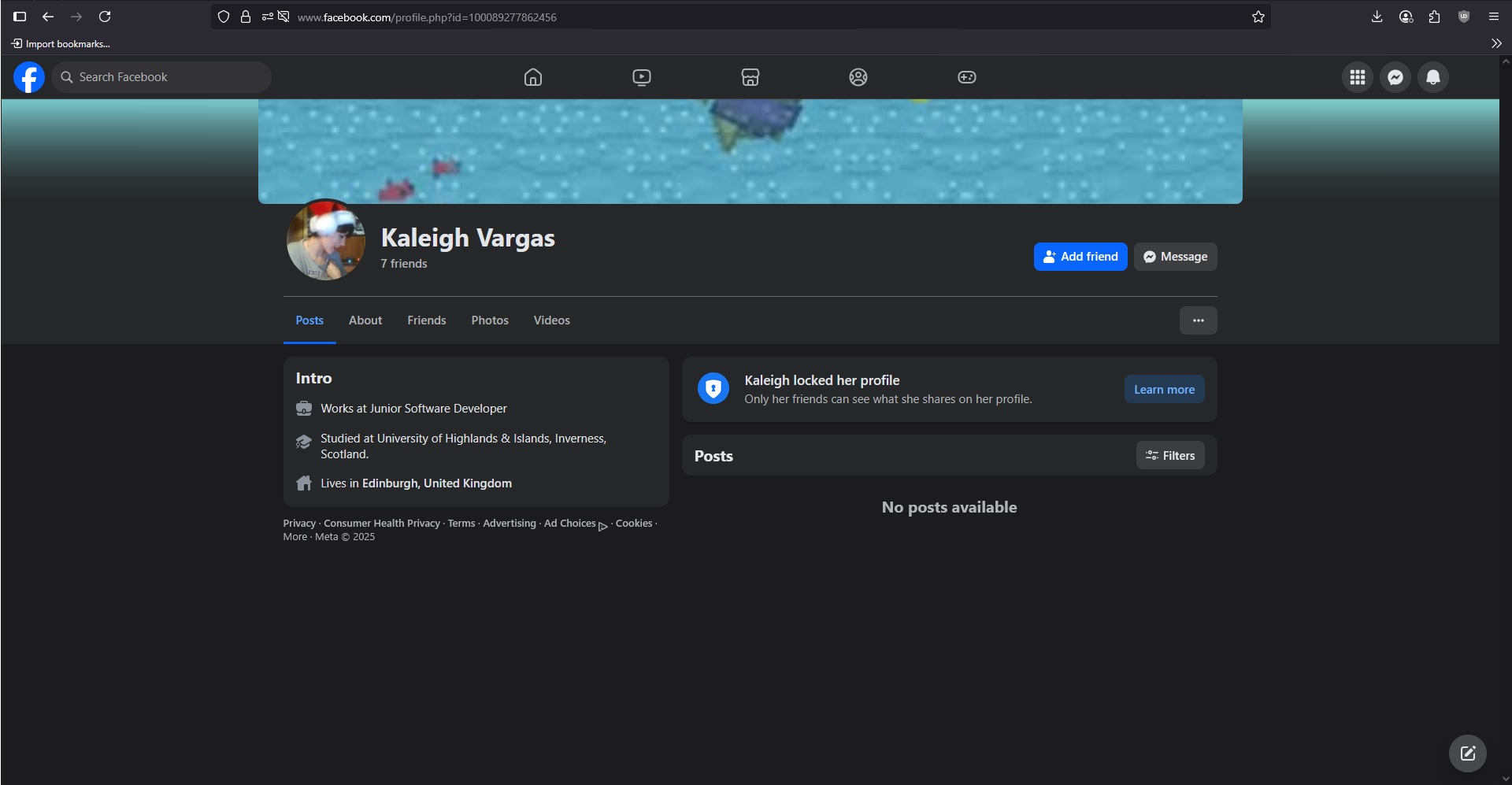Click the new message compose icon
Viewport: 1512px width, 785px height.
pos(1468,754)
